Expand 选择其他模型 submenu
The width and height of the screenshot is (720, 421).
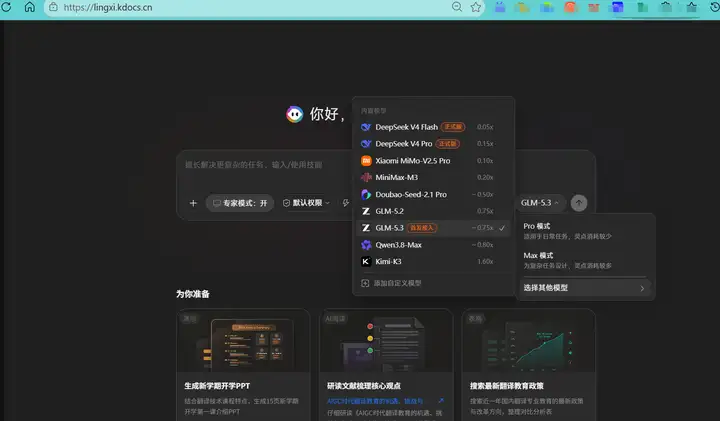(585, 288)
